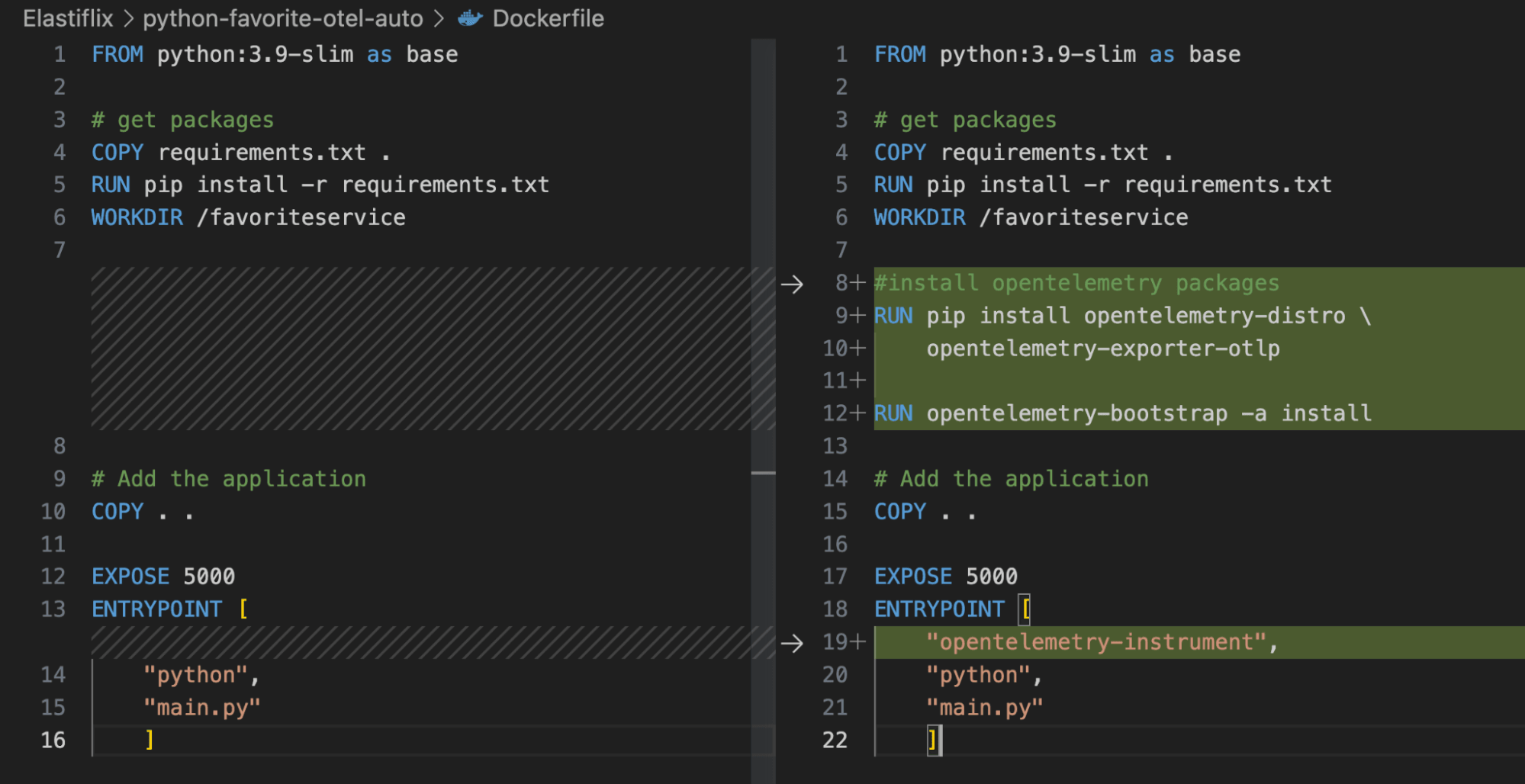The height and width of the screenshot is (784, 1525).
Task: Click the plus marker on line 9
Action: coord(858,316)
